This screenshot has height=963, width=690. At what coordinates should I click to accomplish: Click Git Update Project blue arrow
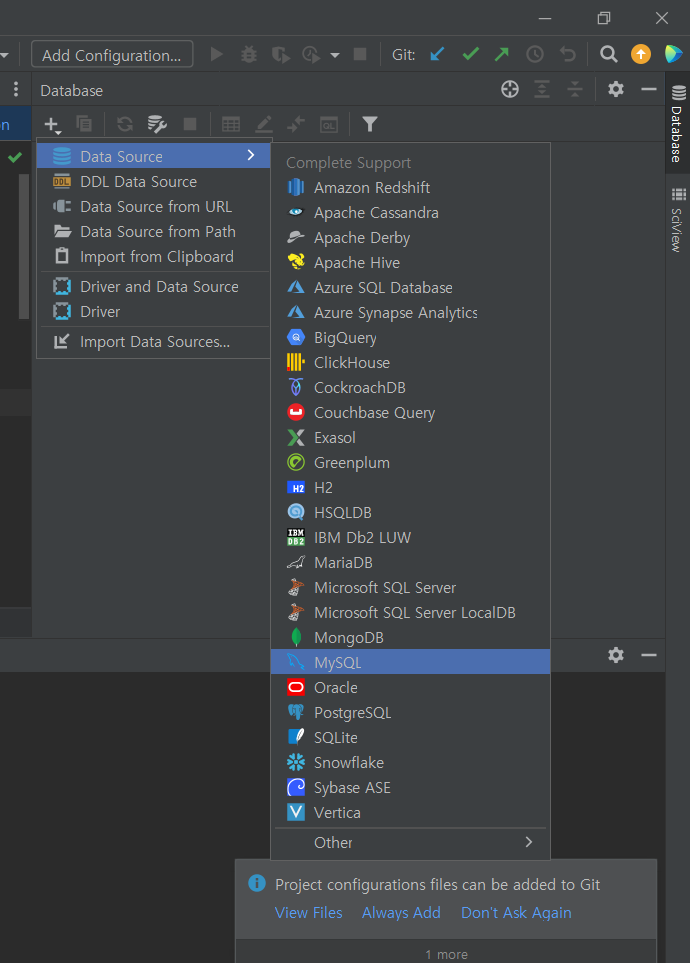click(x=437, y=55)
